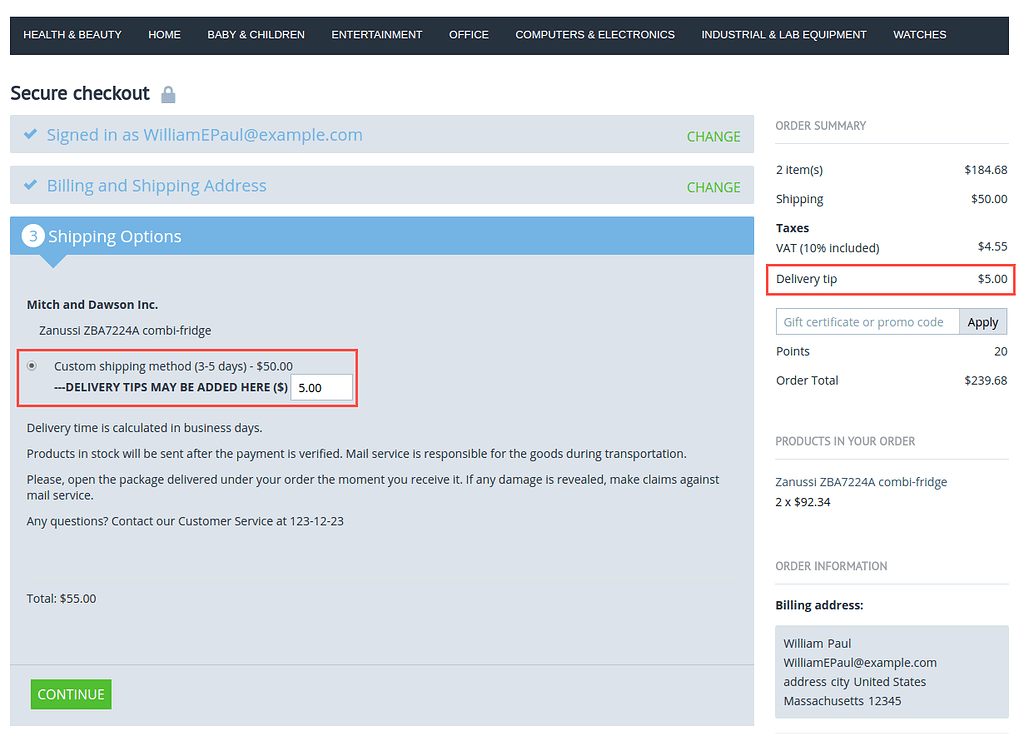Open the OFFICE category
Image resolution: width=1024 pixels, height=740 pixels.
pos(468,34)
